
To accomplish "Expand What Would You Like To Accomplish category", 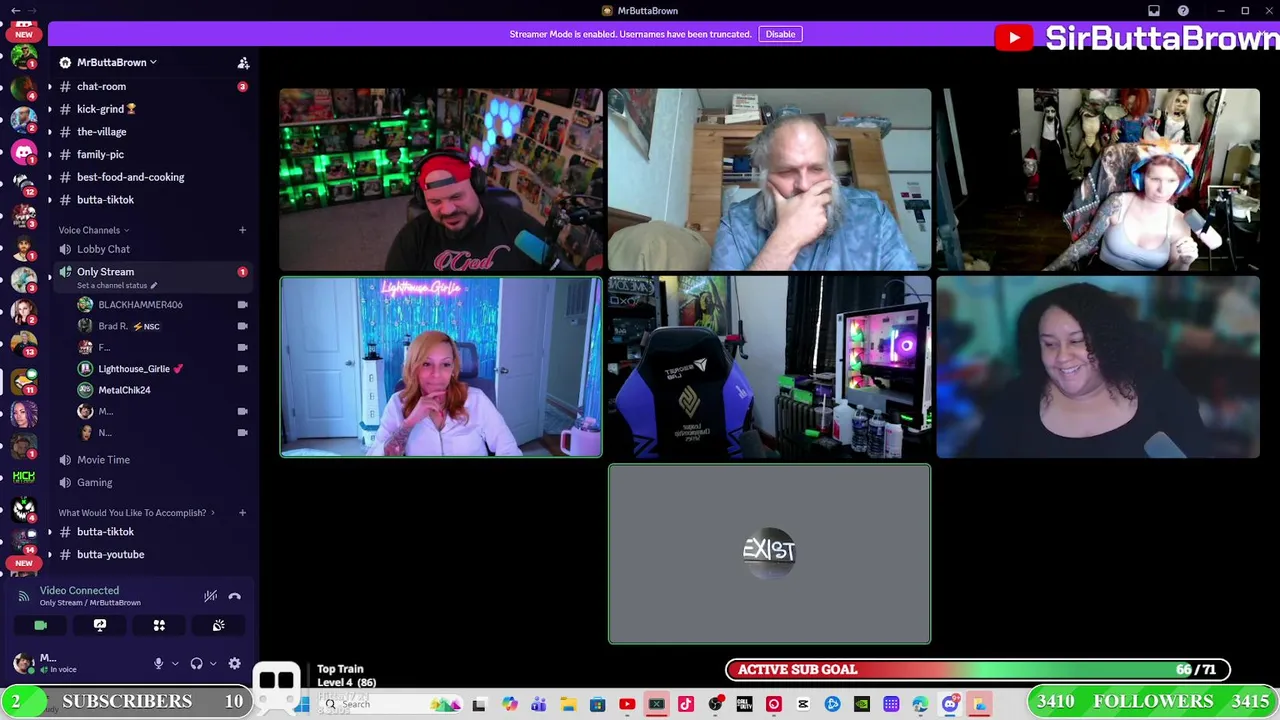I will click(136, 513).
